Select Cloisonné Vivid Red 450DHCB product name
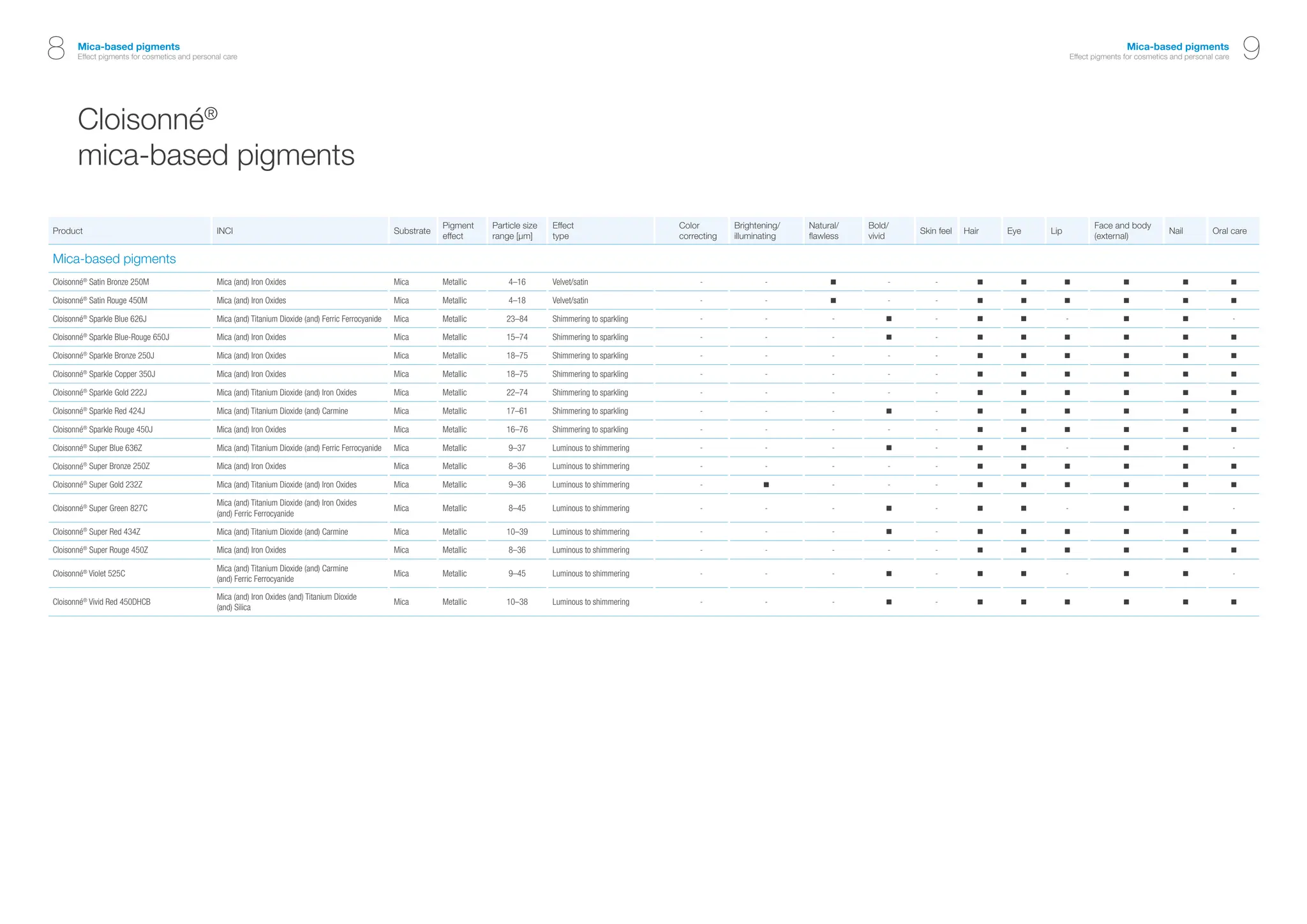This screenshot has width=1307, height=924. point(101,602)
